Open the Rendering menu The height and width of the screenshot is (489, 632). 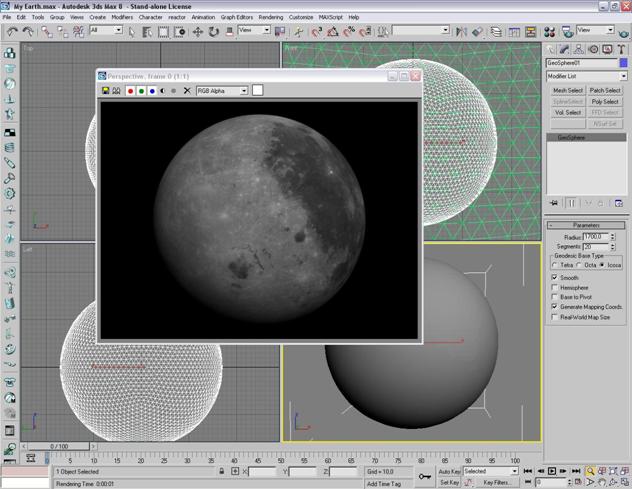(x=270, y=17)
